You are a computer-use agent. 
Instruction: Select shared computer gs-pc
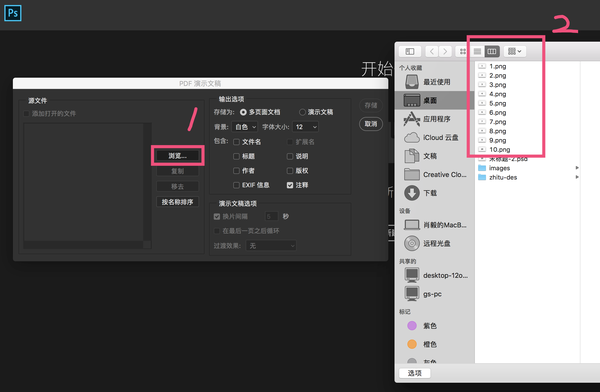point(434,294)
